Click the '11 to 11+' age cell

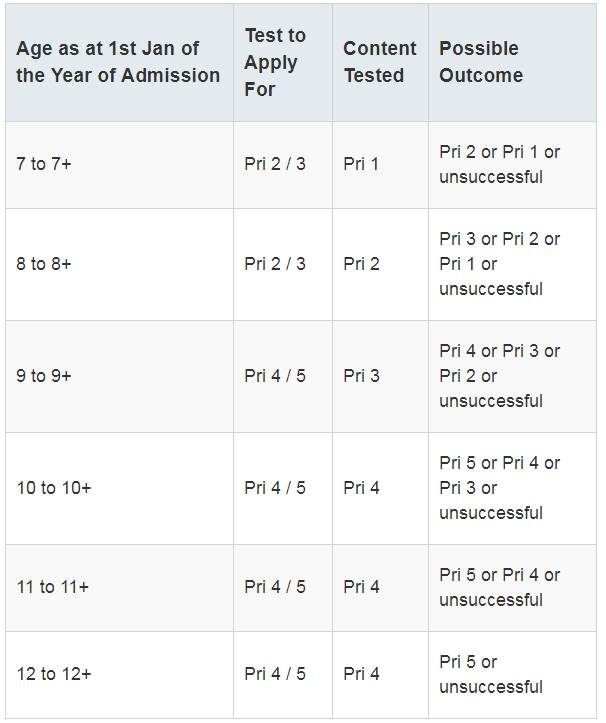click(x=52, y=587)
